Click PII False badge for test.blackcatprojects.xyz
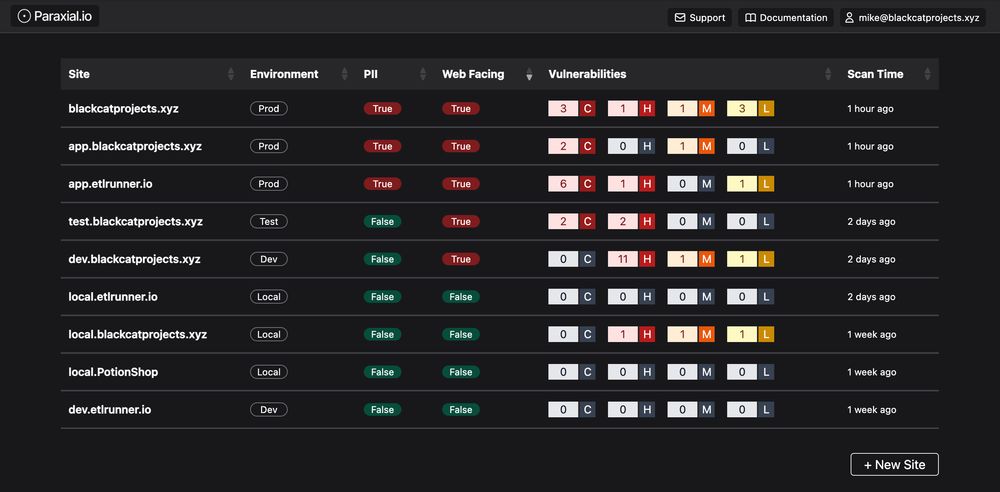1000x492 pixels. point(382,221)
